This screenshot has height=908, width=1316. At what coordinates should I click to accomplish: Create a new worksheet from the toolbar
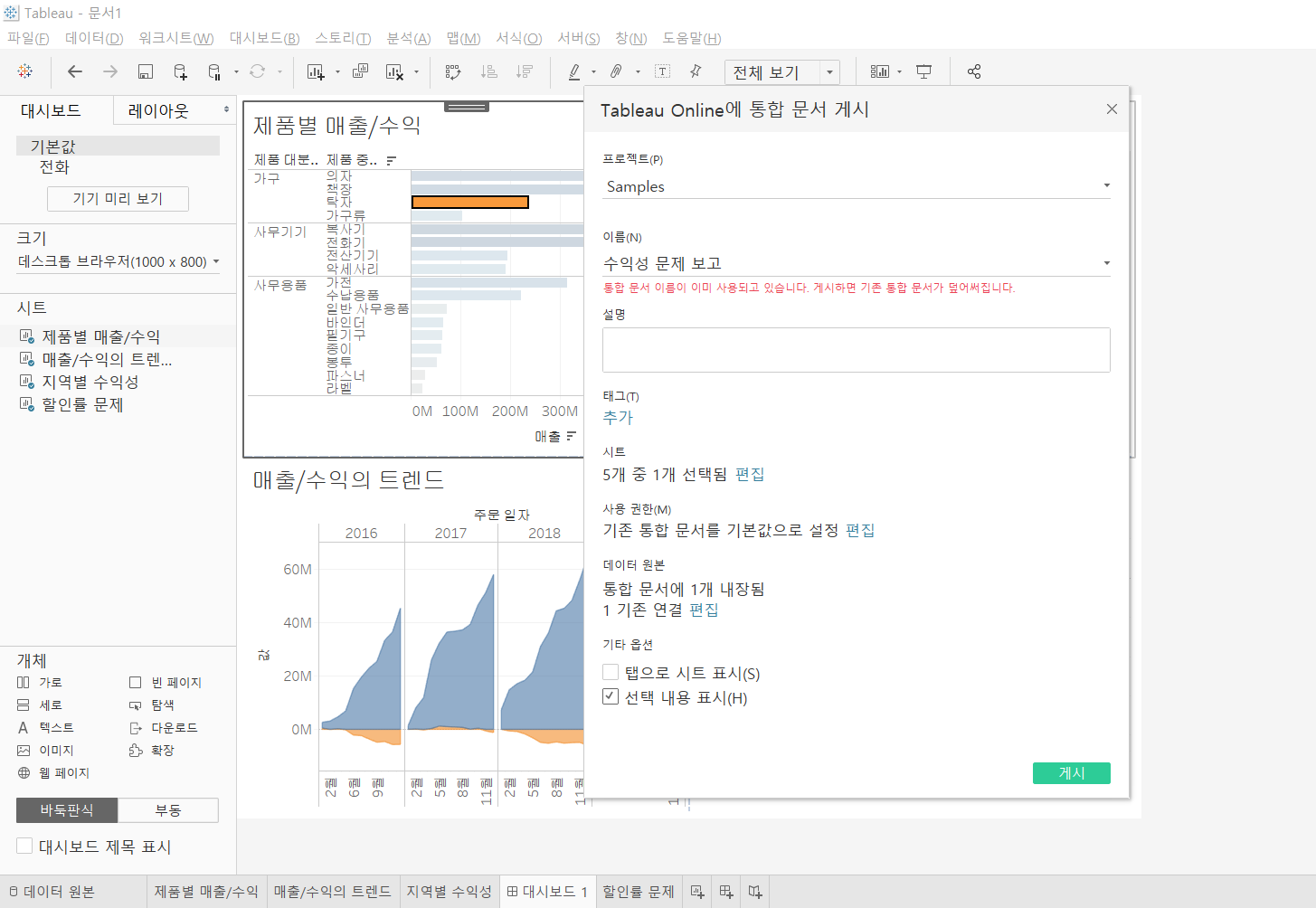(316, 71)
